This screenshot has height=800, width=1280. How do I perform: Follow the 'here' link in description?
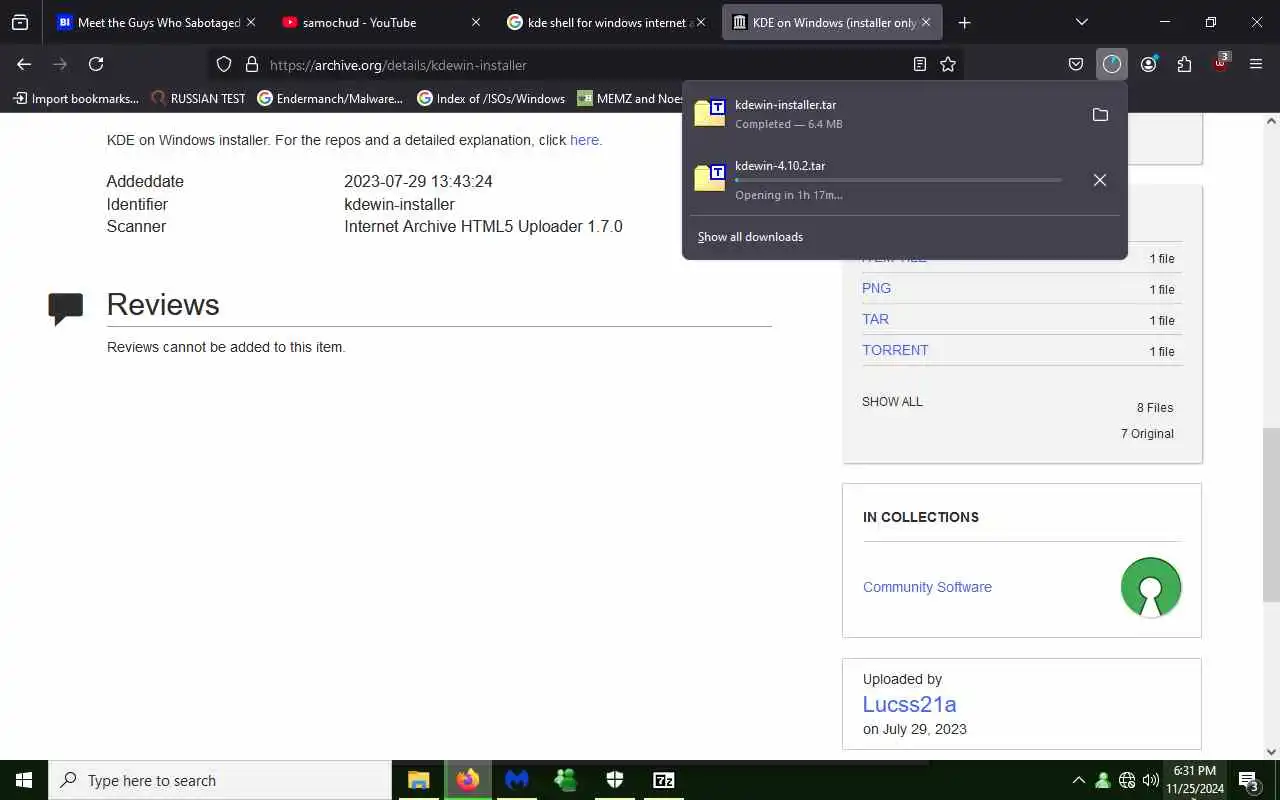pyautogui.click(x=585, y=140)
